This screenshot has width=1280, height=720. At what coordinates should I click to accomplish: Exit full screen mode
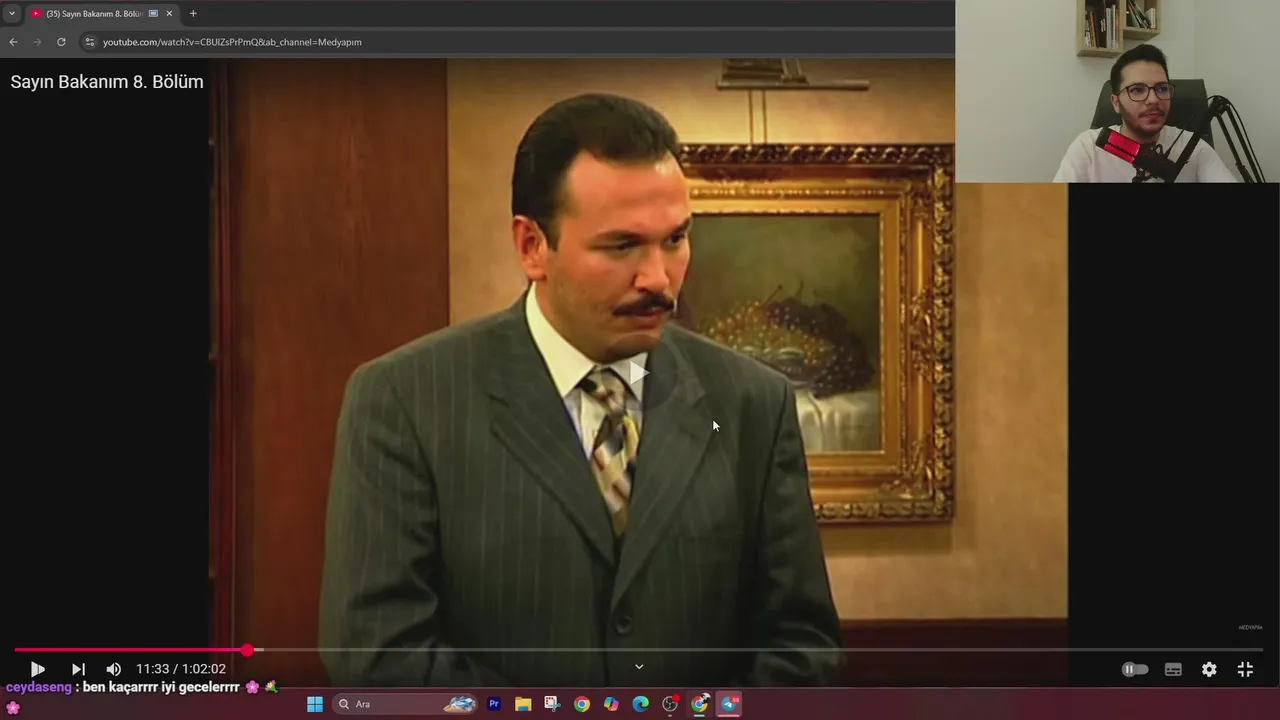[1245, 669]
